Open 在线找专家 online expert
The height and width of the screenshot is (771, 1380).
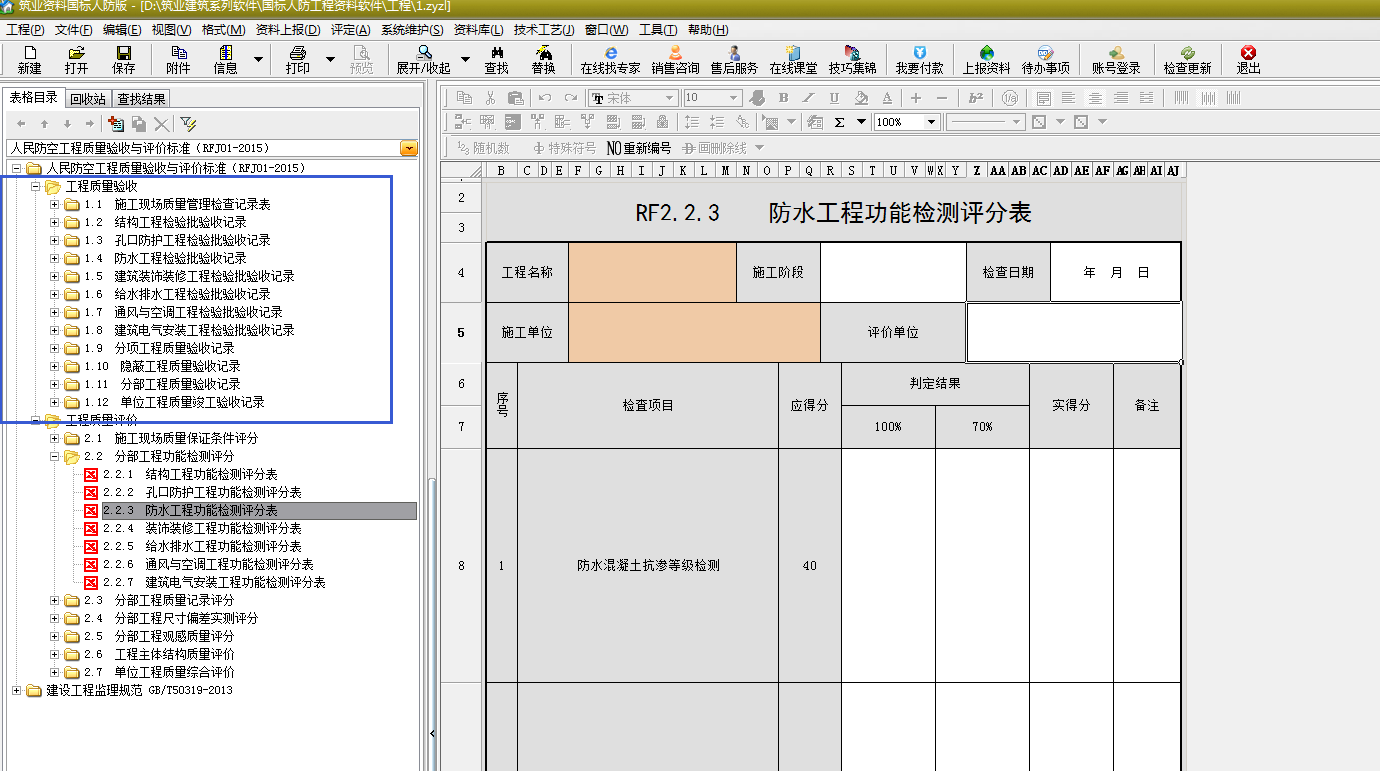[x=610, y=60]
